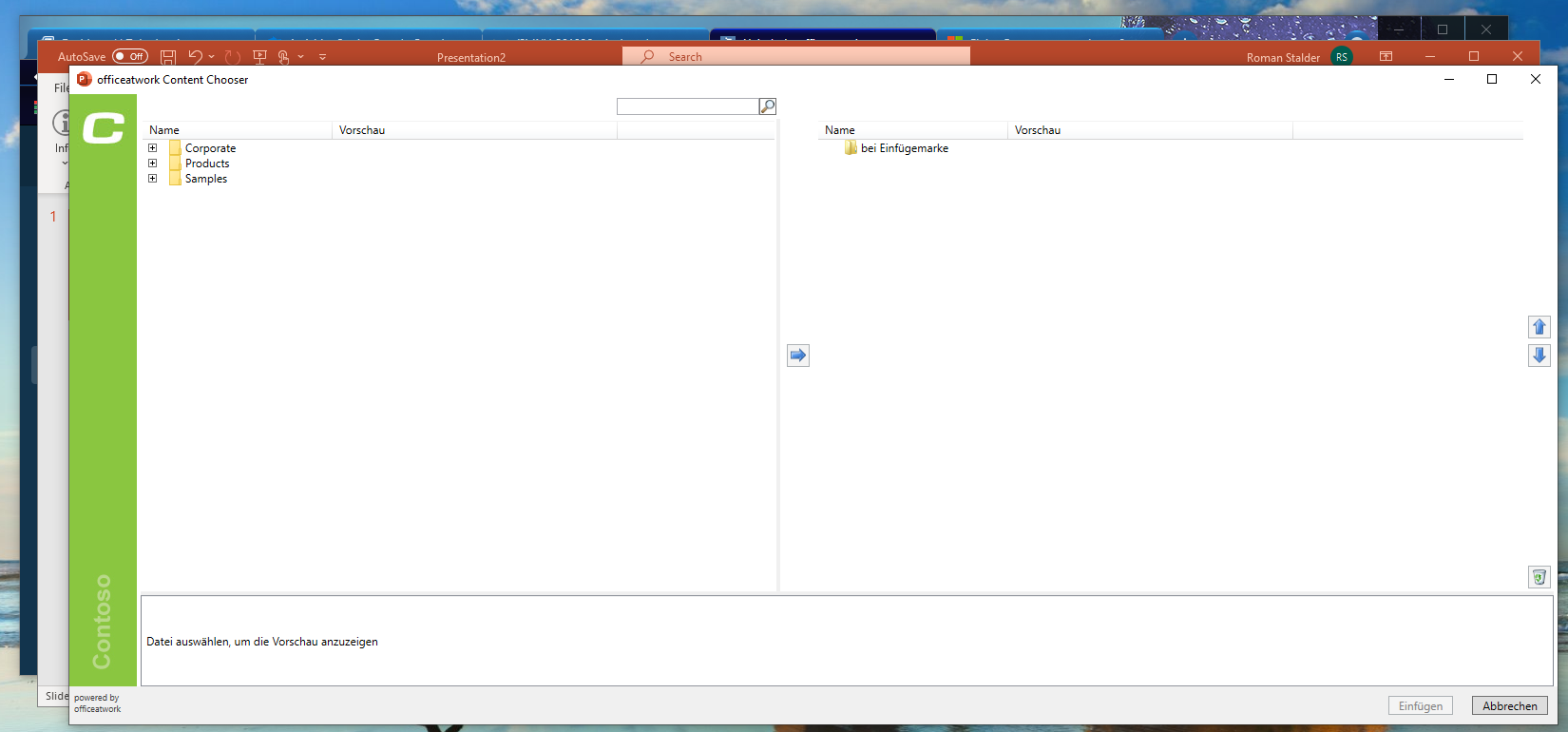
Task: Click the left pane Vorschau column header
Action: (474, 130)
